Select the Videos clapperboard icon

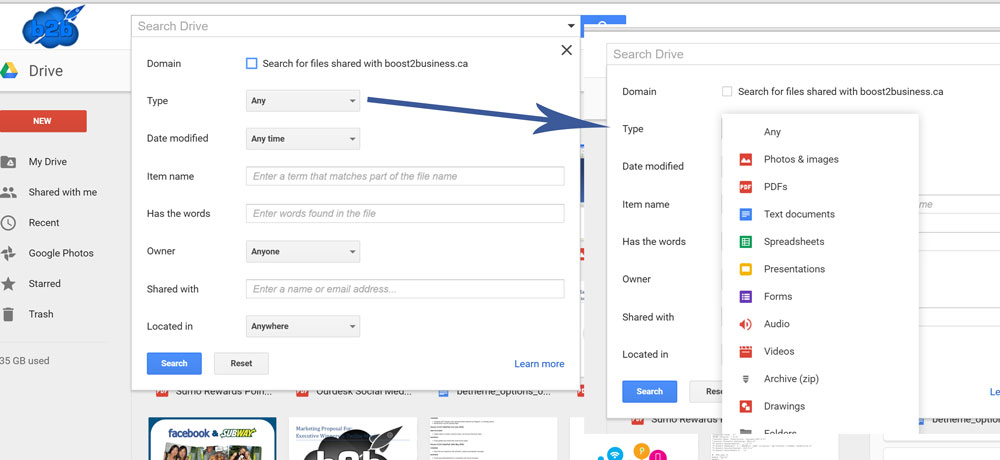point(745,352)
